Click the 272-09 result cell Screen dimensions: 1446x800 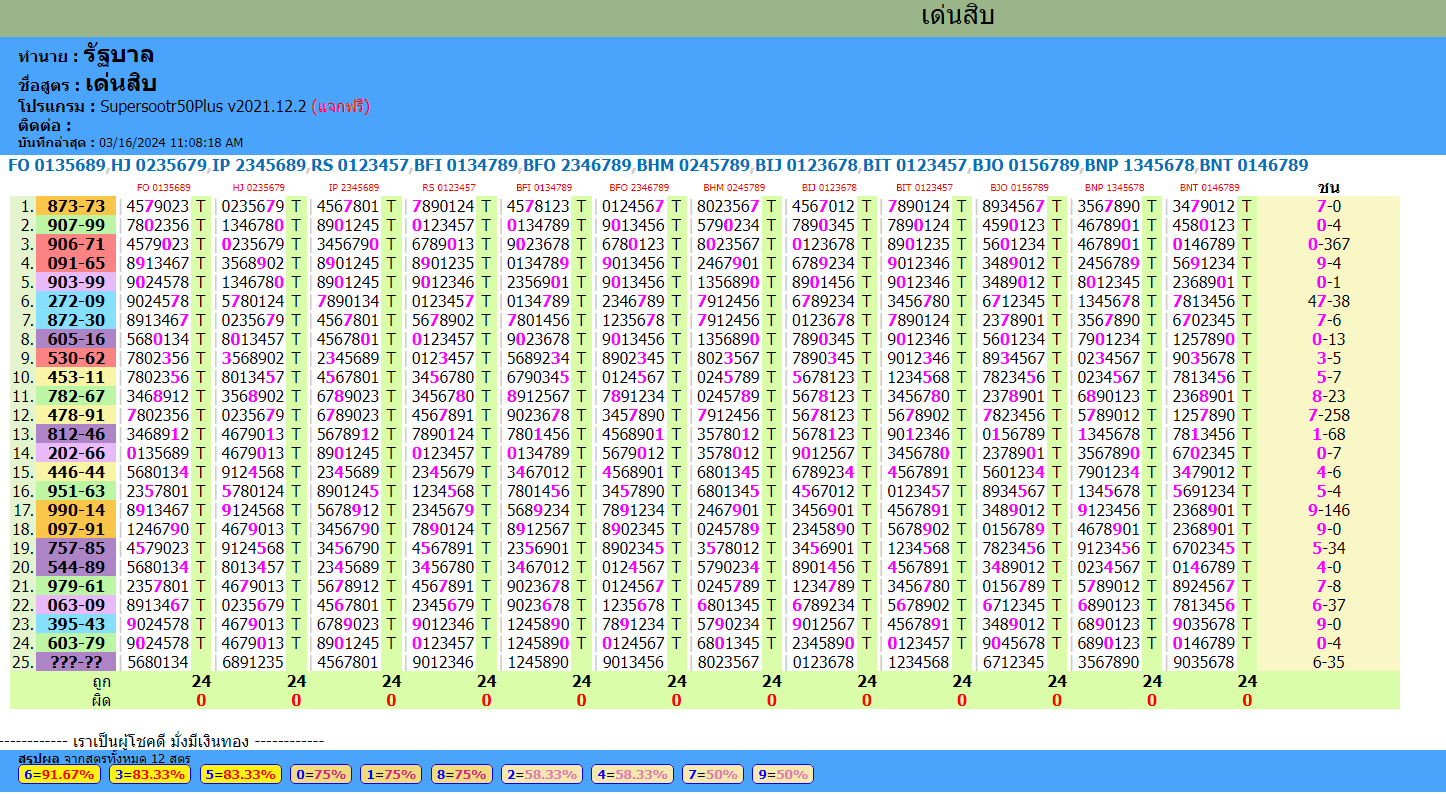(x=76, y=301)
